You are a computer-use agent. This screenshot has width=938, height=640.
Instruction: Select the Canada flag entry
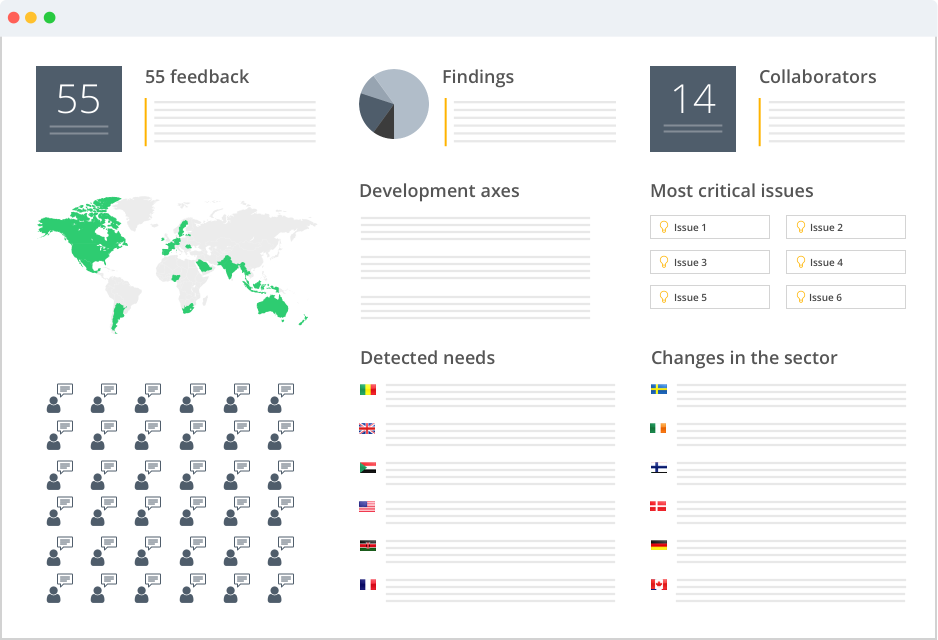tap(659, 585)
